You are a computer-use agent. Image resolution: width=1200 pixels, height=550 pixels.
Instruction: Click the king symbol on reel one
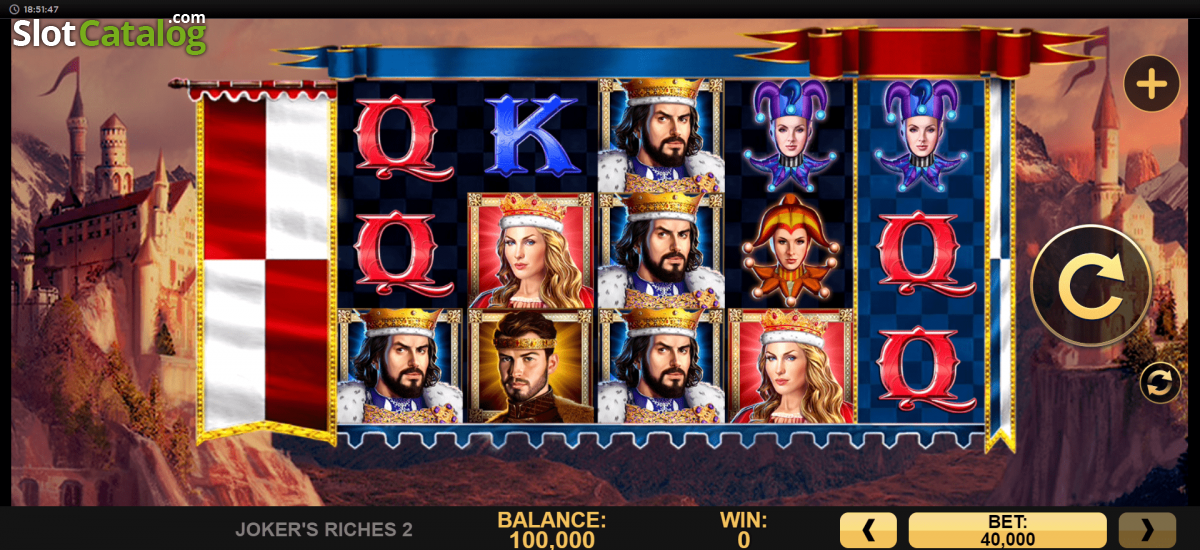[x=400, y=366]
